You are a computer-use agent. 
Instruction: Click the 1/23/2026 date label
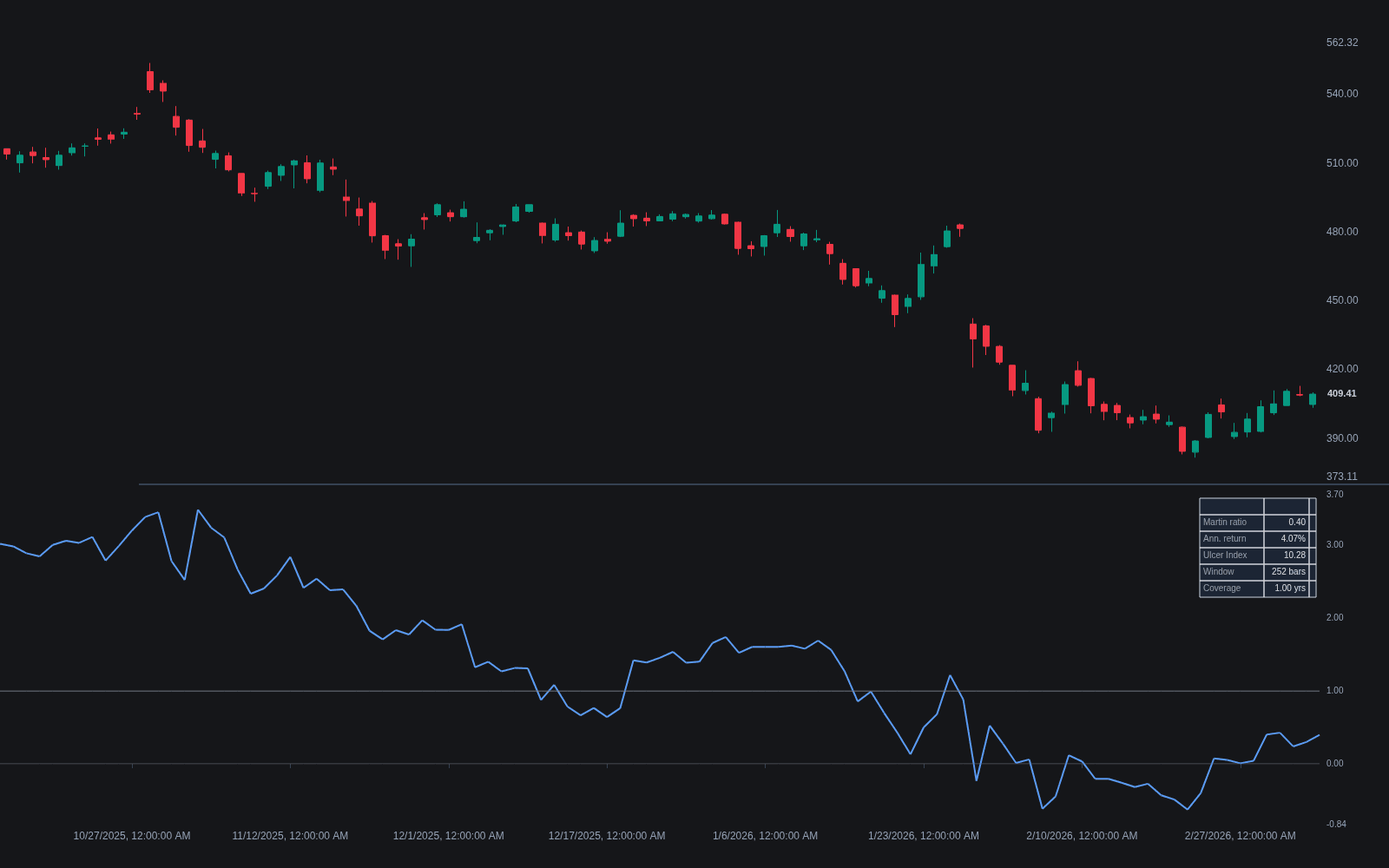point(924,836)
